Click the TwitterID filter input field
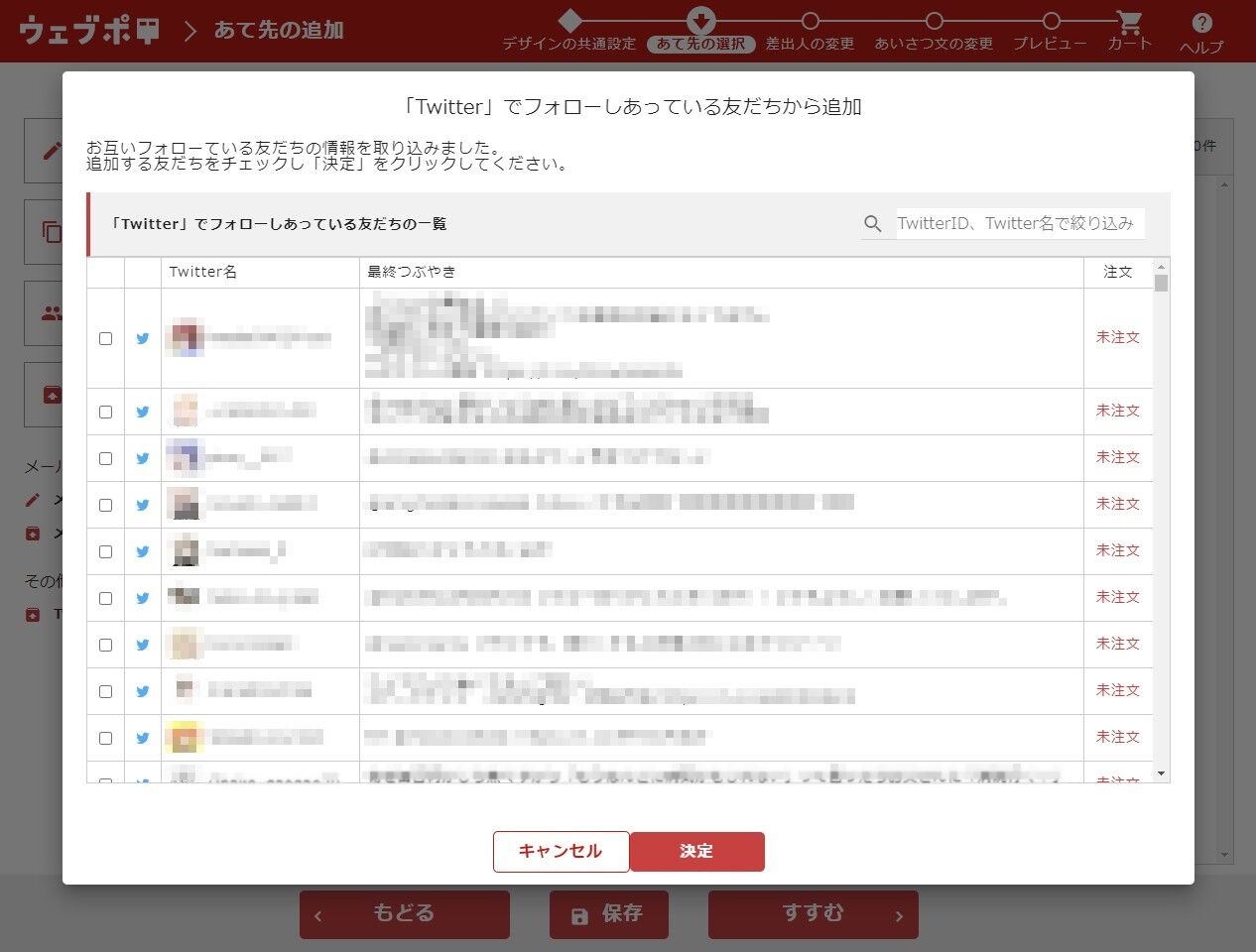The width and height of the screenshot is (1256, 952). click(x=1020, y=224)
